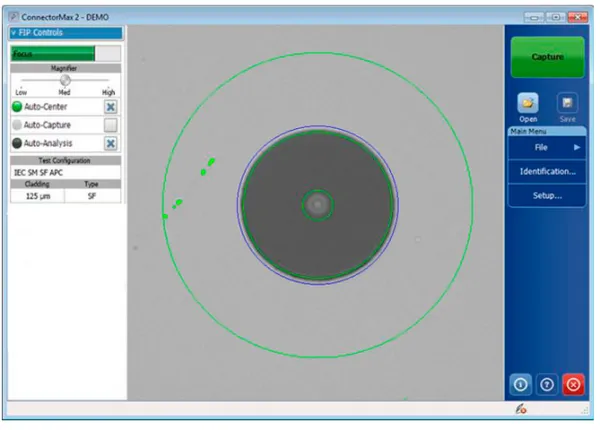Click the Magnifier slider knob
The width and height of the screenshot is (600, 430).
(x=65, y=79)
